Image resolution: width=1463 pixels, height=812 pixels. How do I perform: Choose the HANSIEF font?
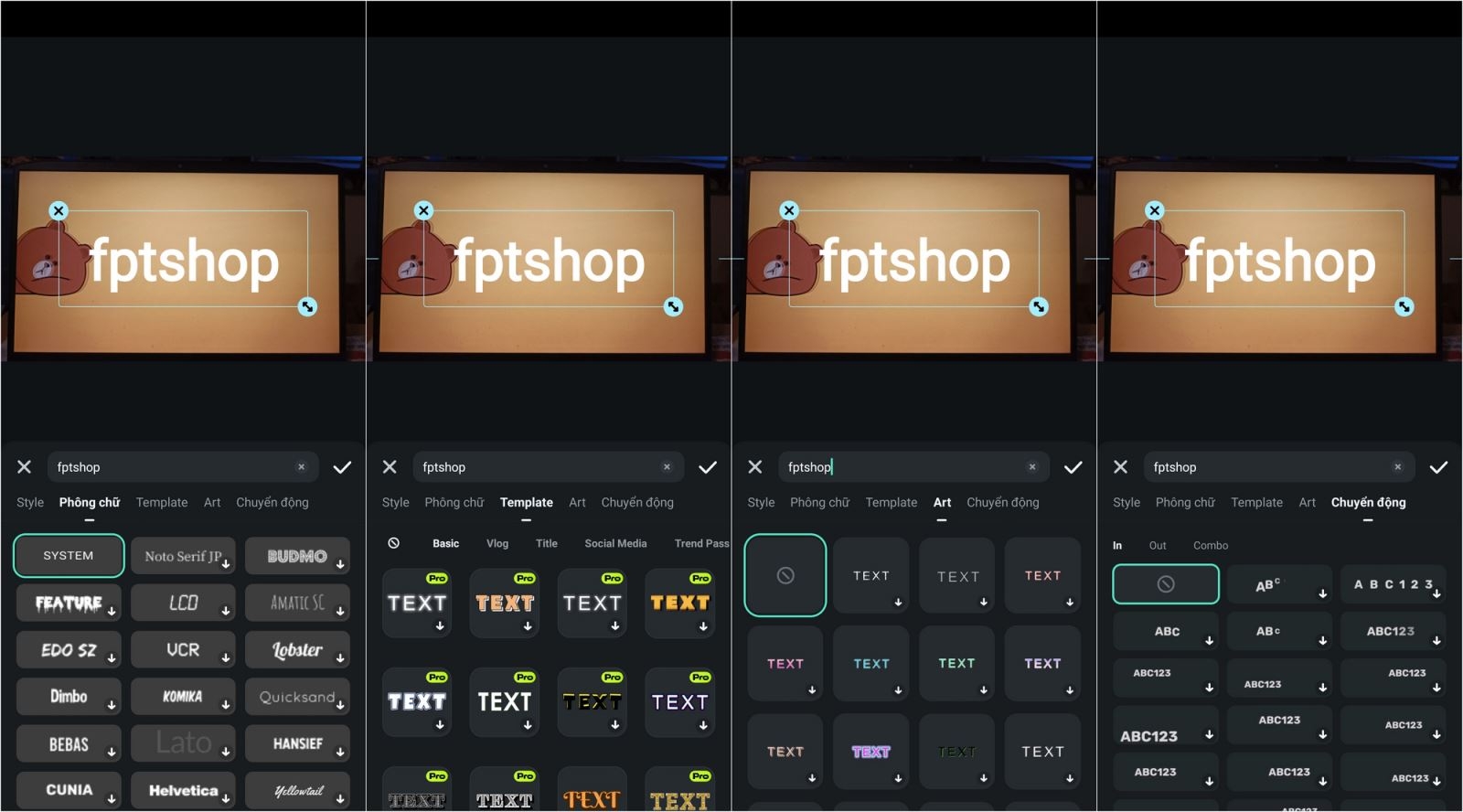[297, 743]
